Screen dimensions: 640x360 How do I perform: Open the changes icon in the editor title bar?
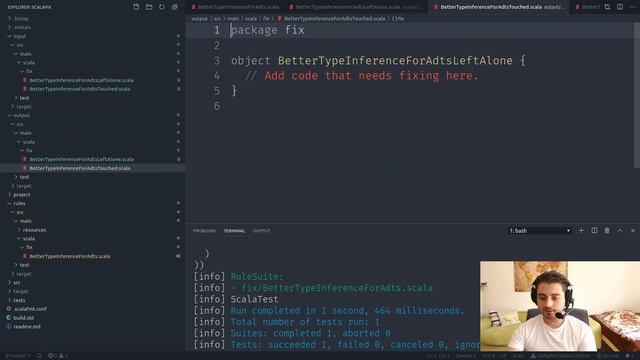[607, 7]
